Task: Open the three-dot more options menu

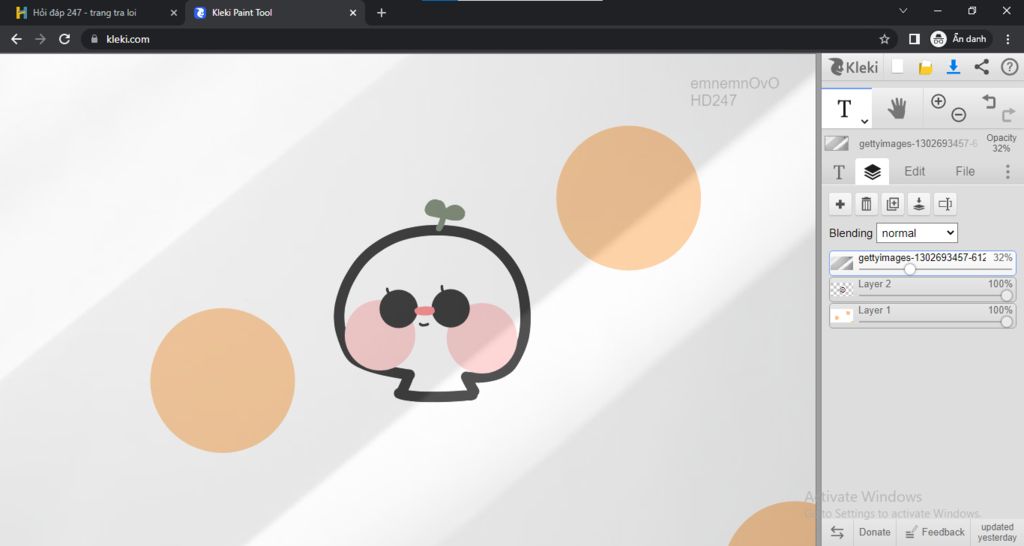Action: 1008,172
